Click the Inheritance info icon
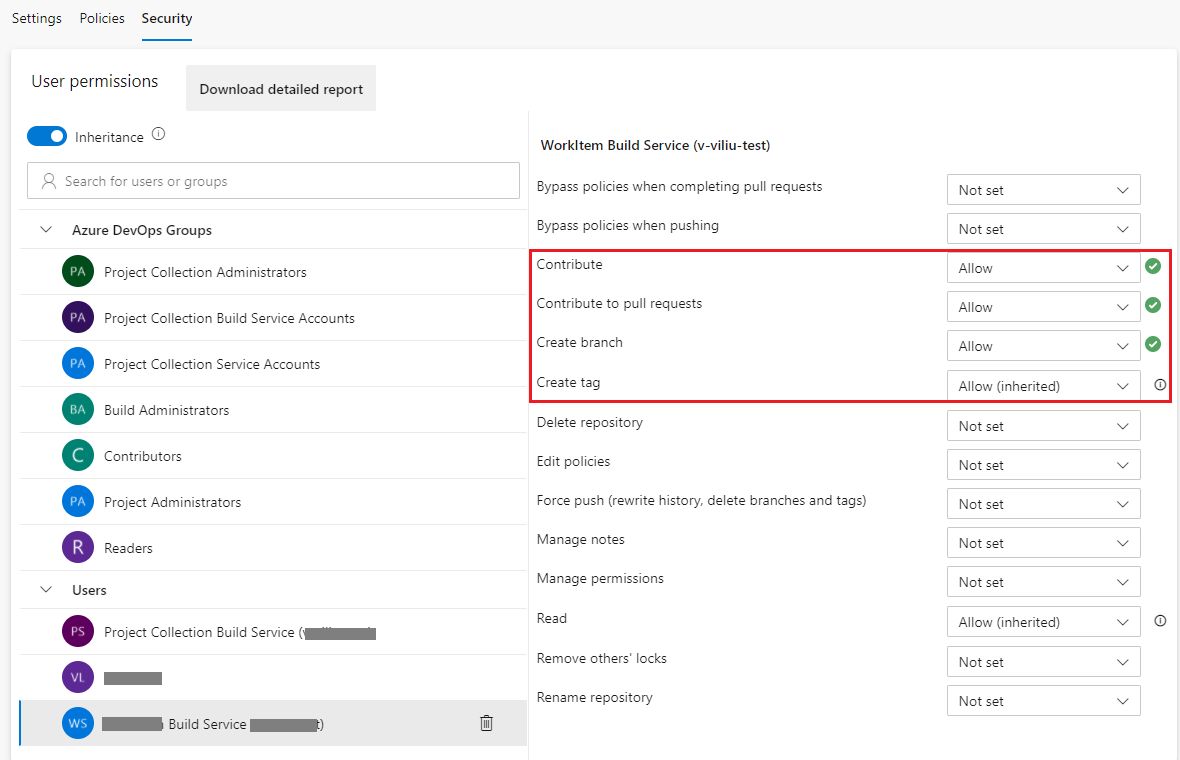The height and width of the screenshot is (760, 1180). 158,134
